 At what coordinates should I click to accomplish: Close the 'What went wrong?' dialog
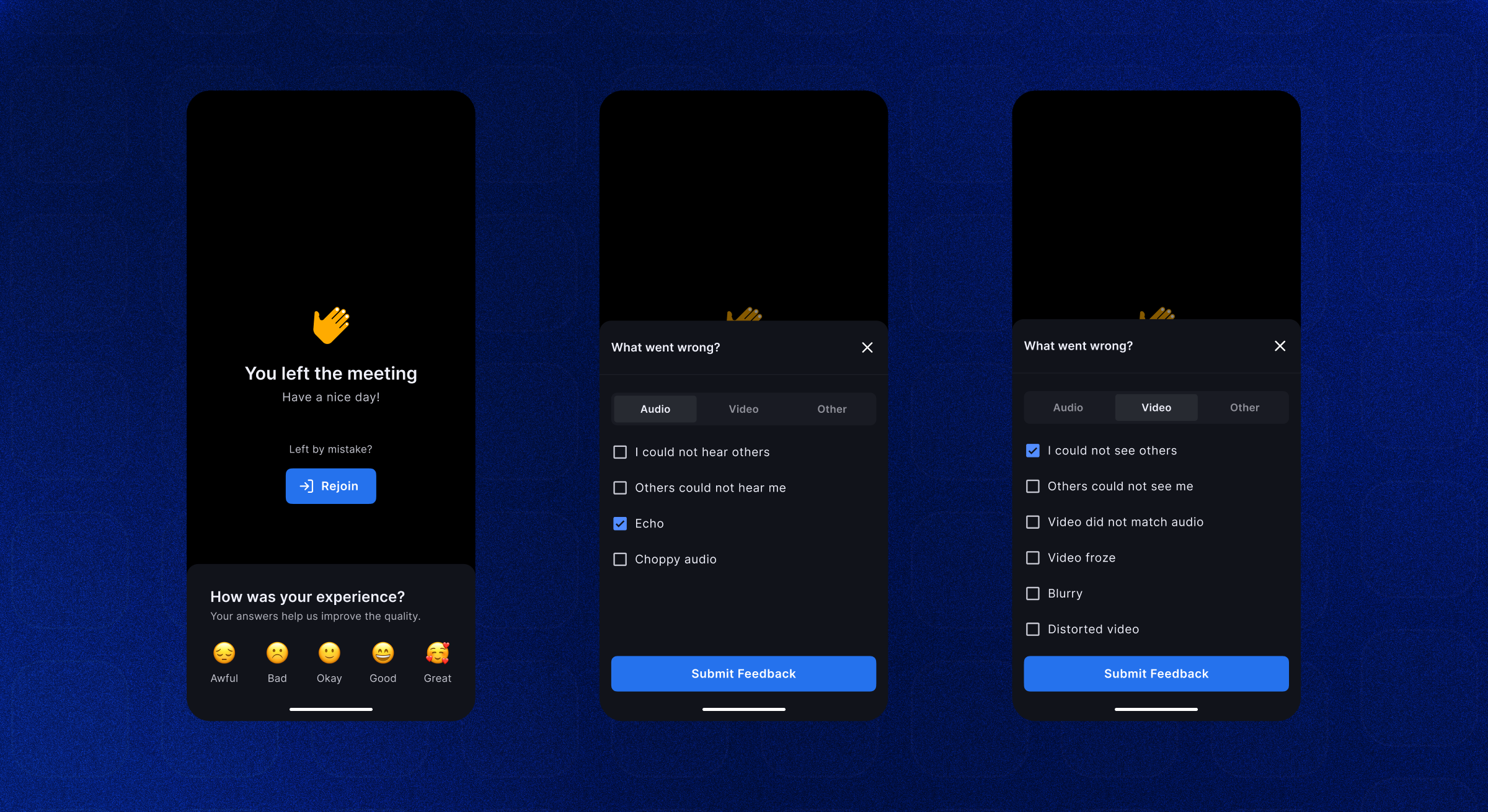click(x=867, y=347)
